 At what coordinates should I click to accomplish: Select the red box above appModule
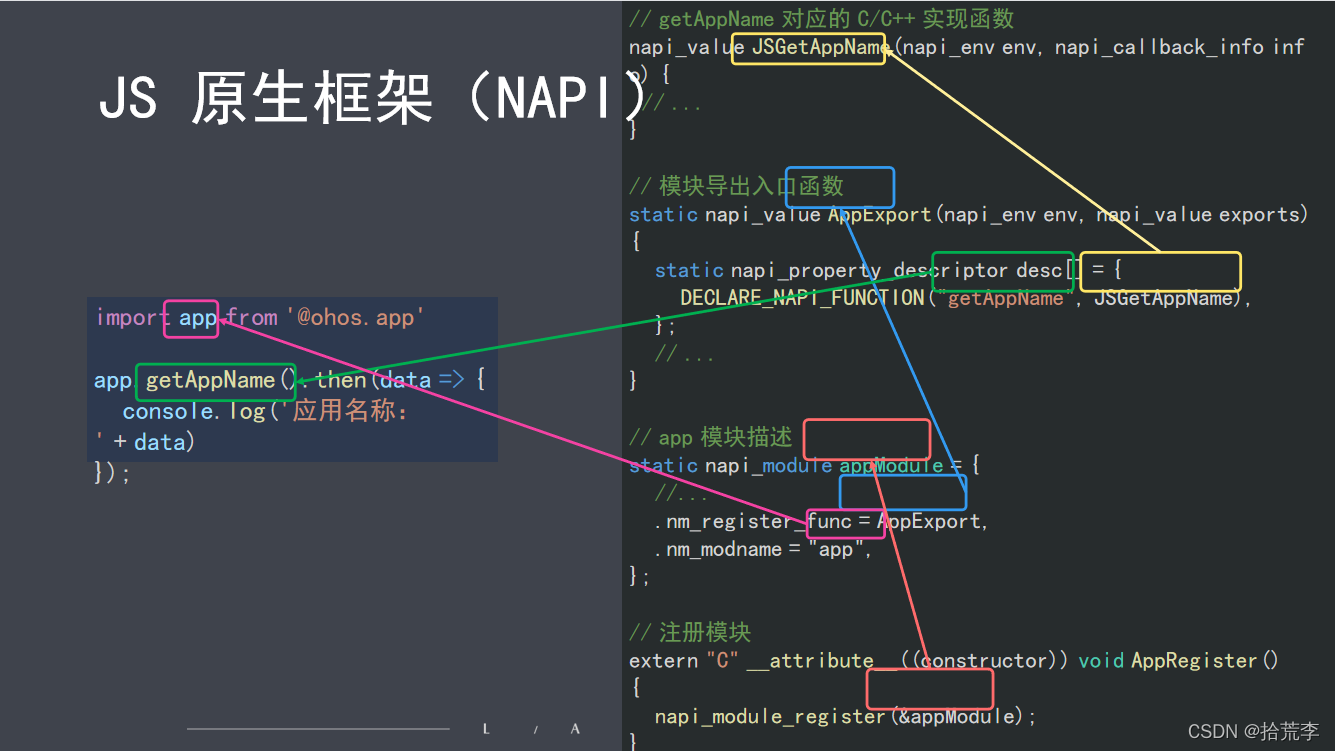point(866,439)
